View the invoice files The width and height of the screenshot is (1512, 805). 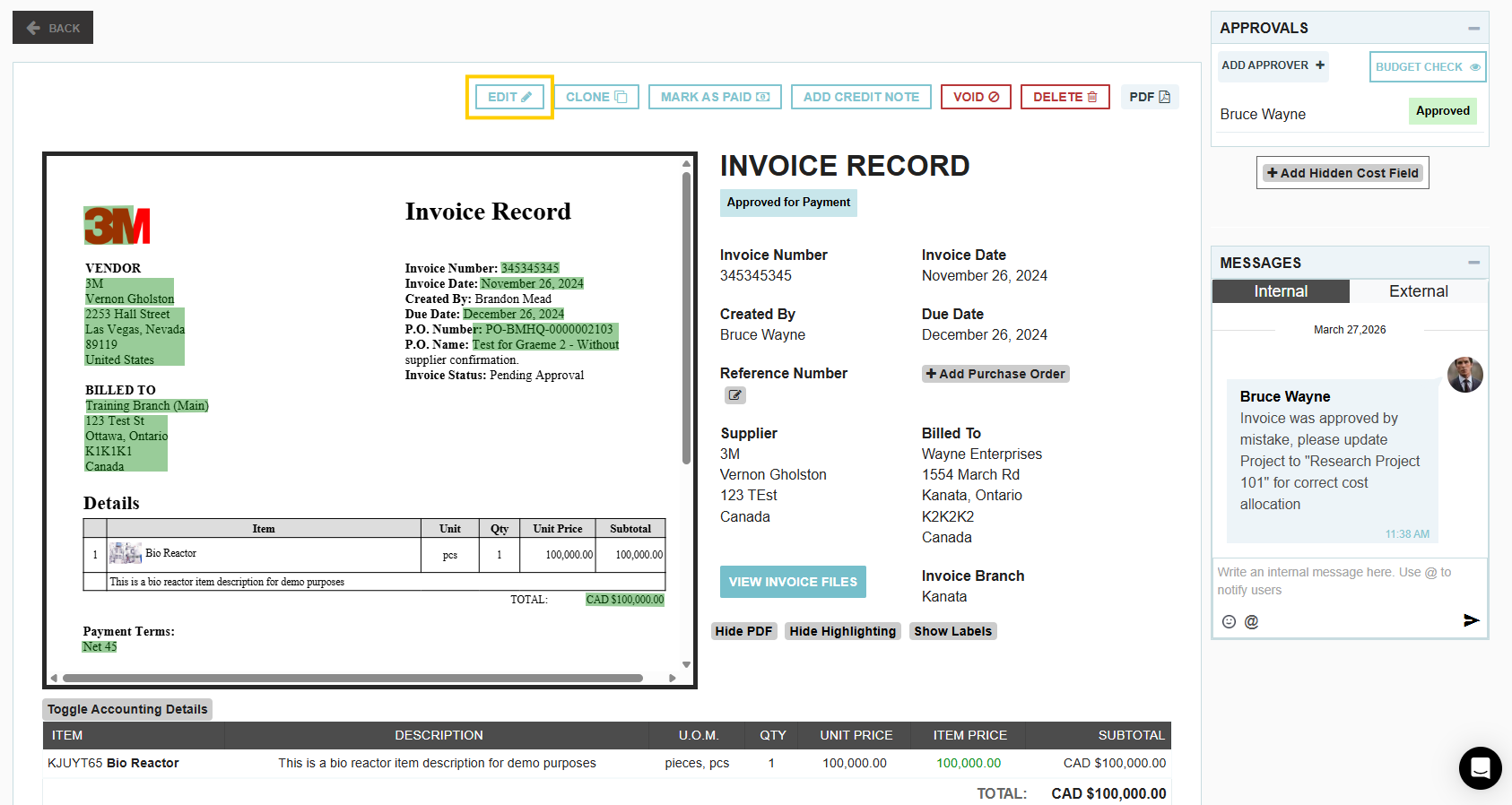click(x=793, y=582)
